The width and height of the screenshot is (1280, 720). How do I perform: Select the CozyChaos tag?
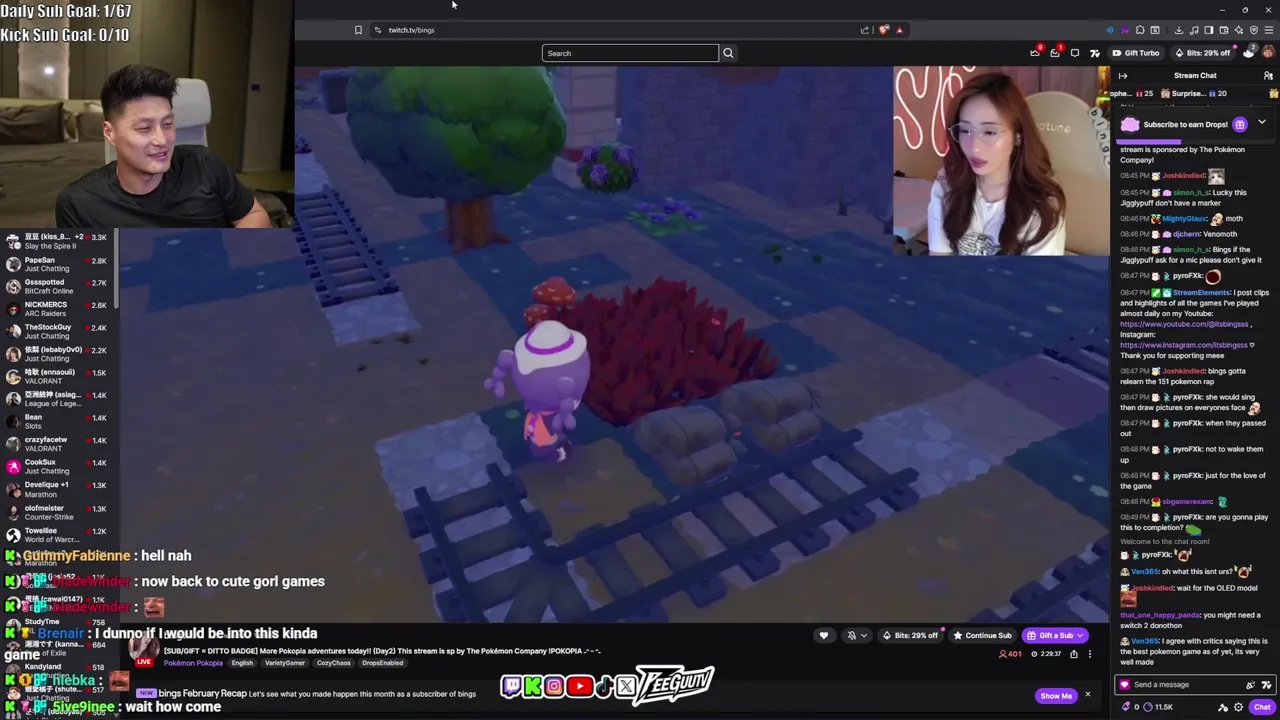(334, 663)
